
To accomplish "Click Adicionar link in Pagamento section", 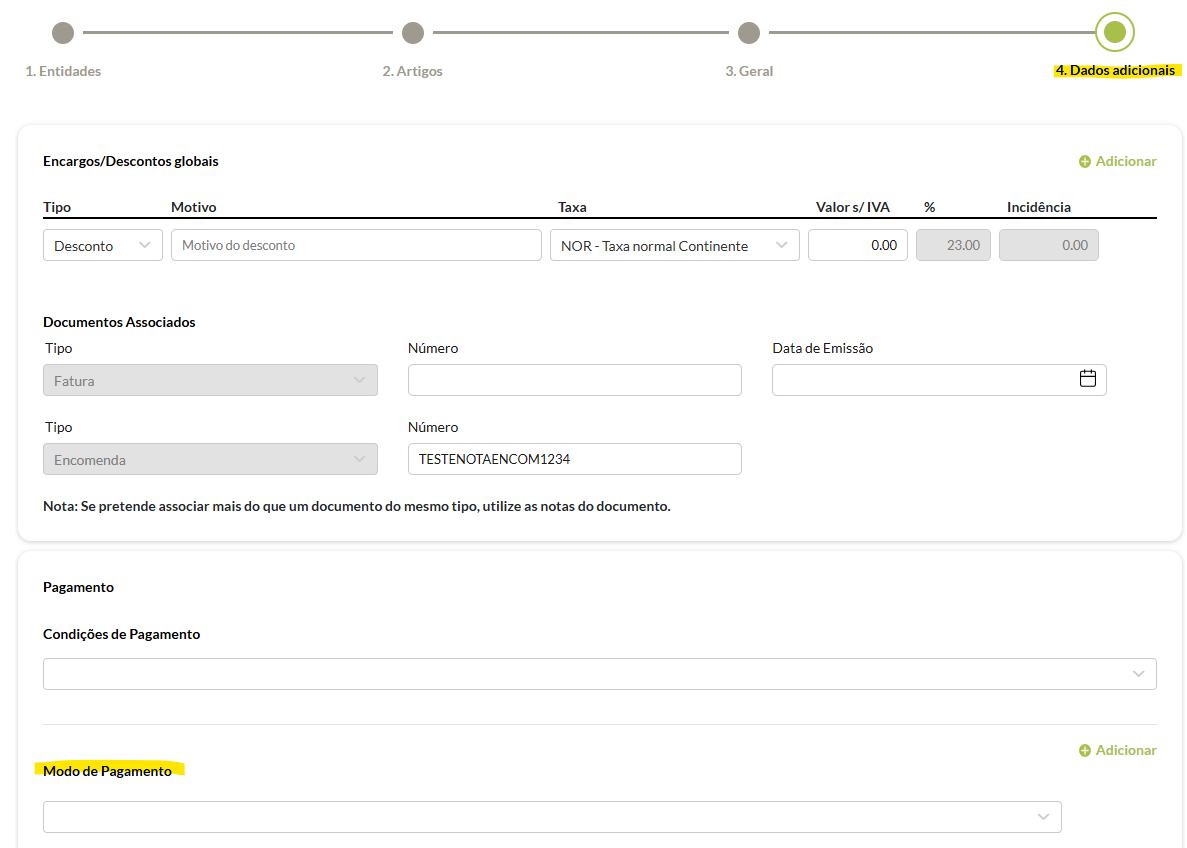I will pos(1125,751).
